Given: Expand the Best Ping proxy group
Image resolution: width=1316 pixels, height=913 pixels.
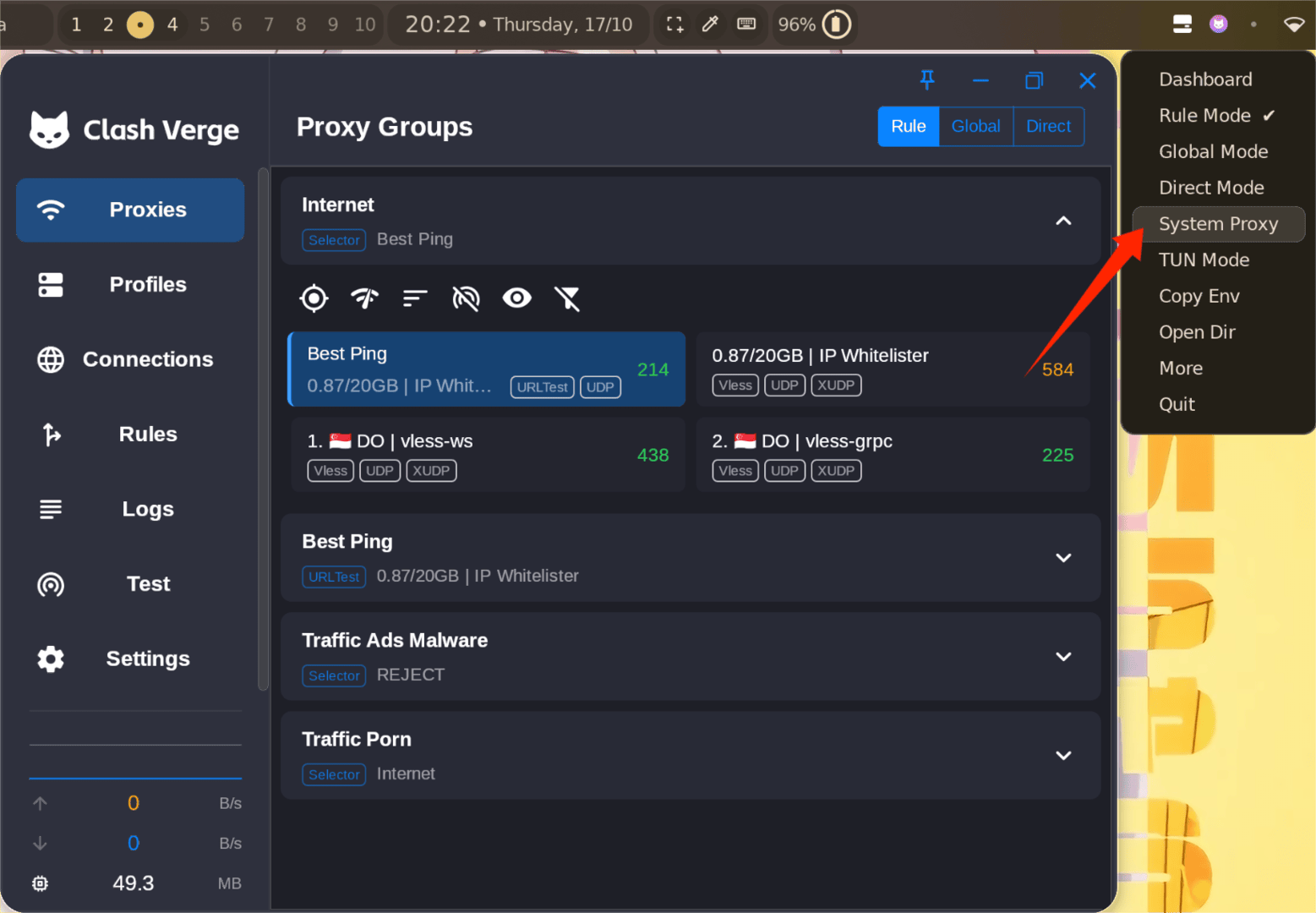Looking at the screenshot, I should (1063, 558).
